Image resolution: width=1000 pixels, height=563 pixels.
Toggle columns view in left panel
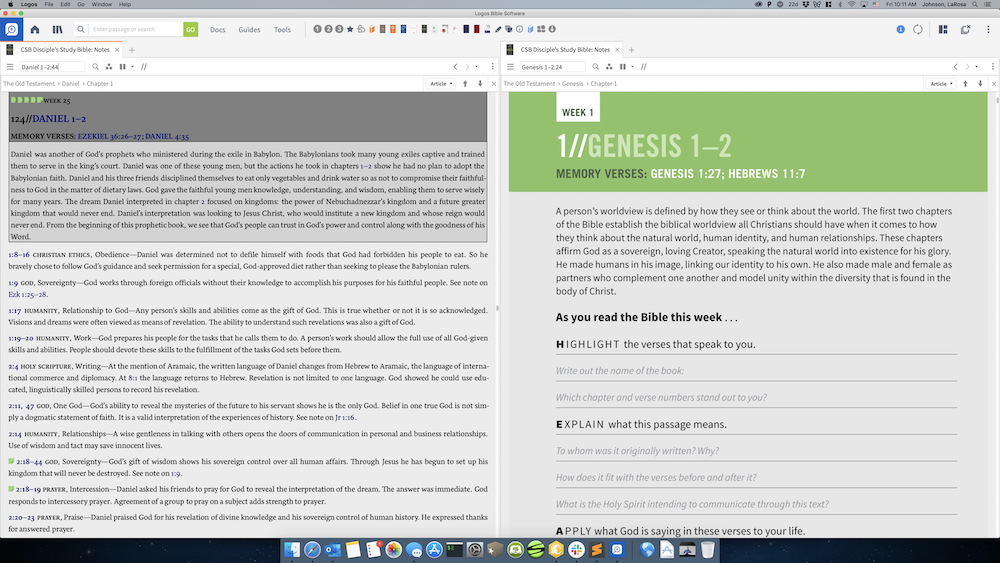point(122,67)
